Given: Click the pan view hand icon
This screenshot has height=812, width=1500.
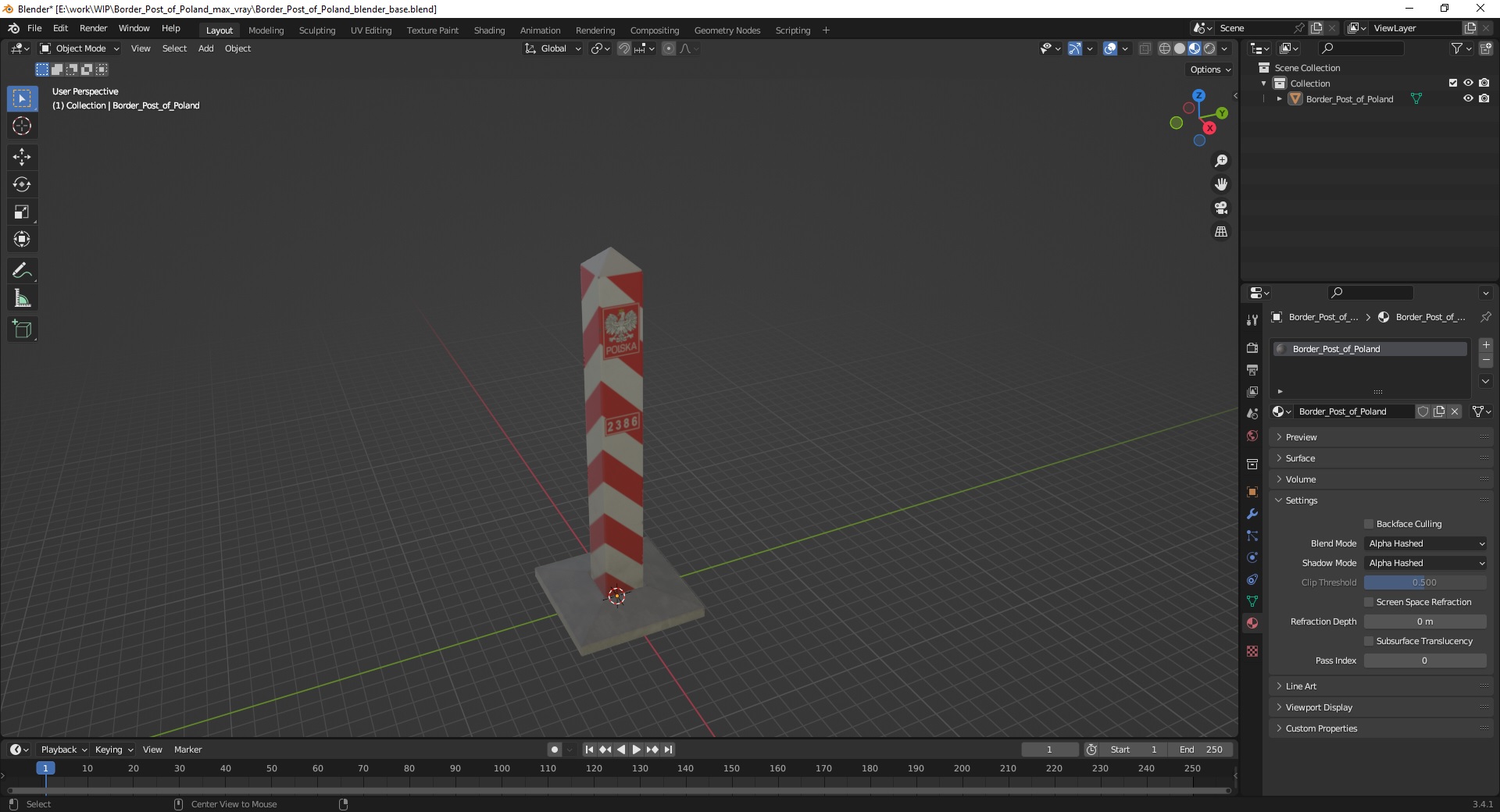Looking at the screenshot, I should [x=1220, y=184].
